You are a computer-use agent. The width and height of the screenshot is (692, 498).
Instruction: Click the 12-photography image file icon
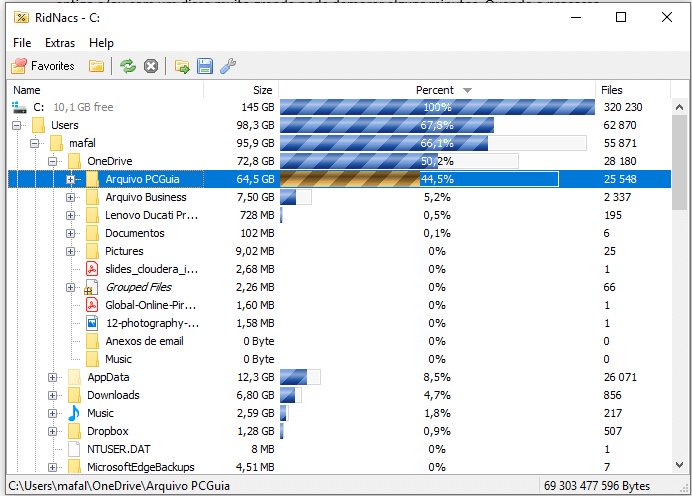[x=92, y=323]
